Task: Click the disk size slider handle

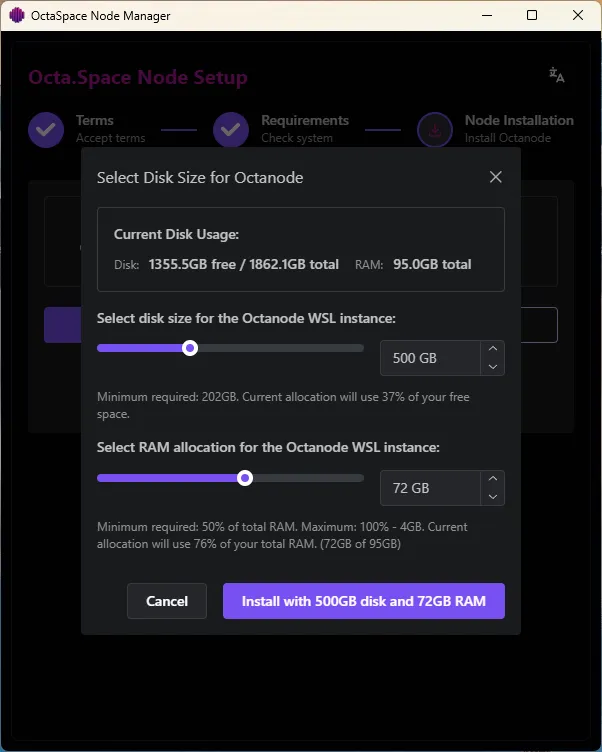Action: (190, 348)
